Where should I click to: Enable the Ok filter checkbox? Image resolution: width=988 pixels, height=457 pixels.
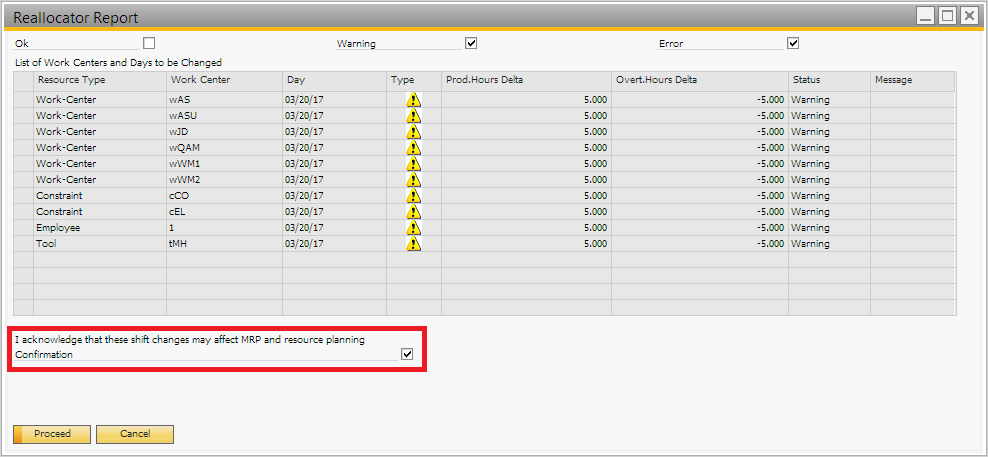[149, 43]
